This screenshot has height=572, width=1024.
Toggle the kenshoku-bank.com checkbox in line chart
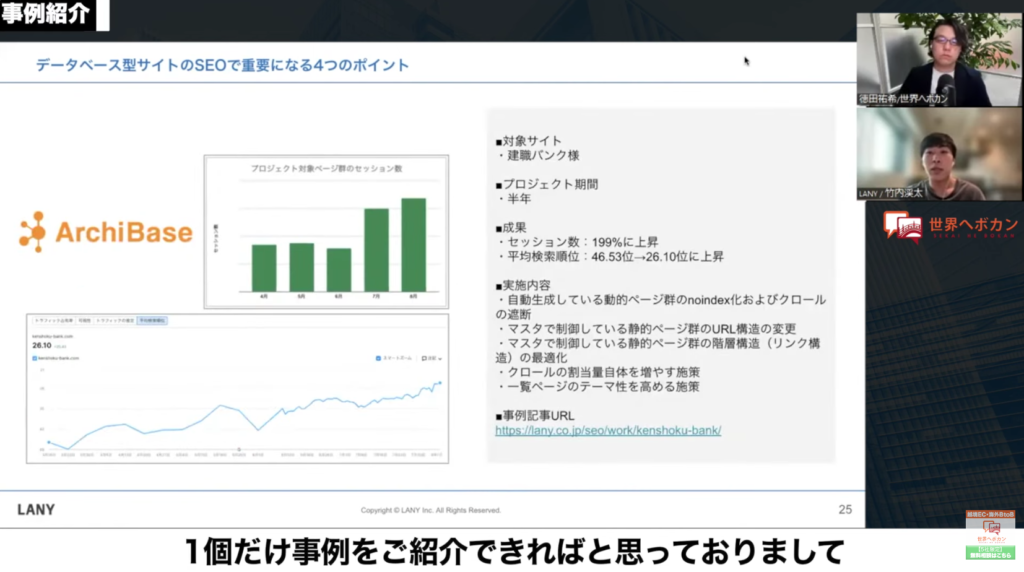pyautogui.click(x=35, y=358)
